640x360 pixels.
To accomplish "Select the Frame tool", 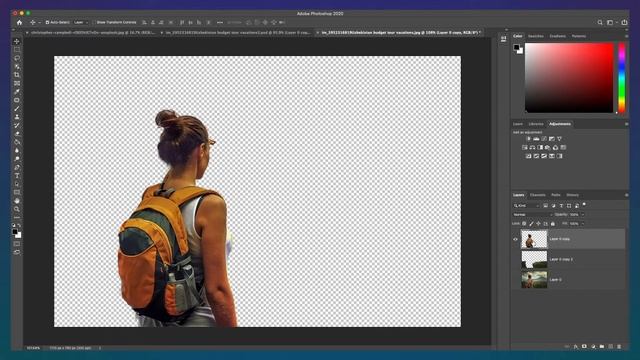I will (x=17, y=83).
